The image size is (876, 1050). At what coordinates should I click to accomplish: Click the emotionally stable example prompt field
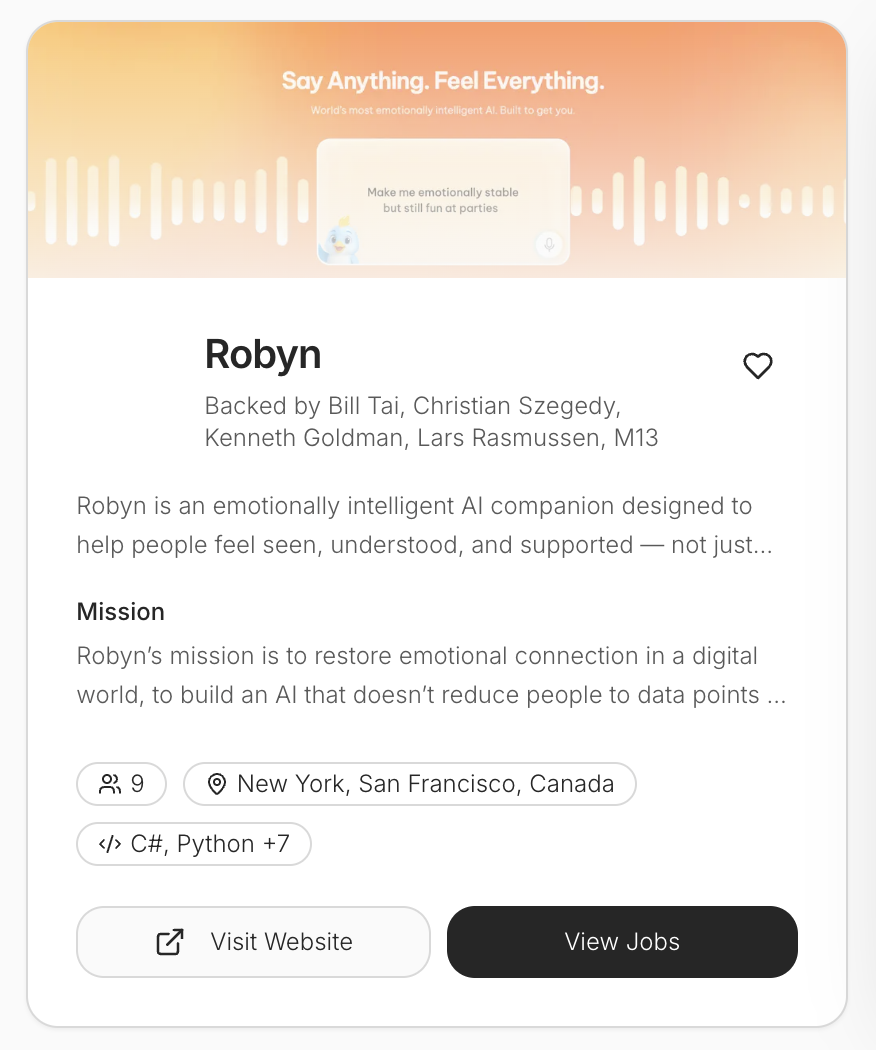click(443, 197)
